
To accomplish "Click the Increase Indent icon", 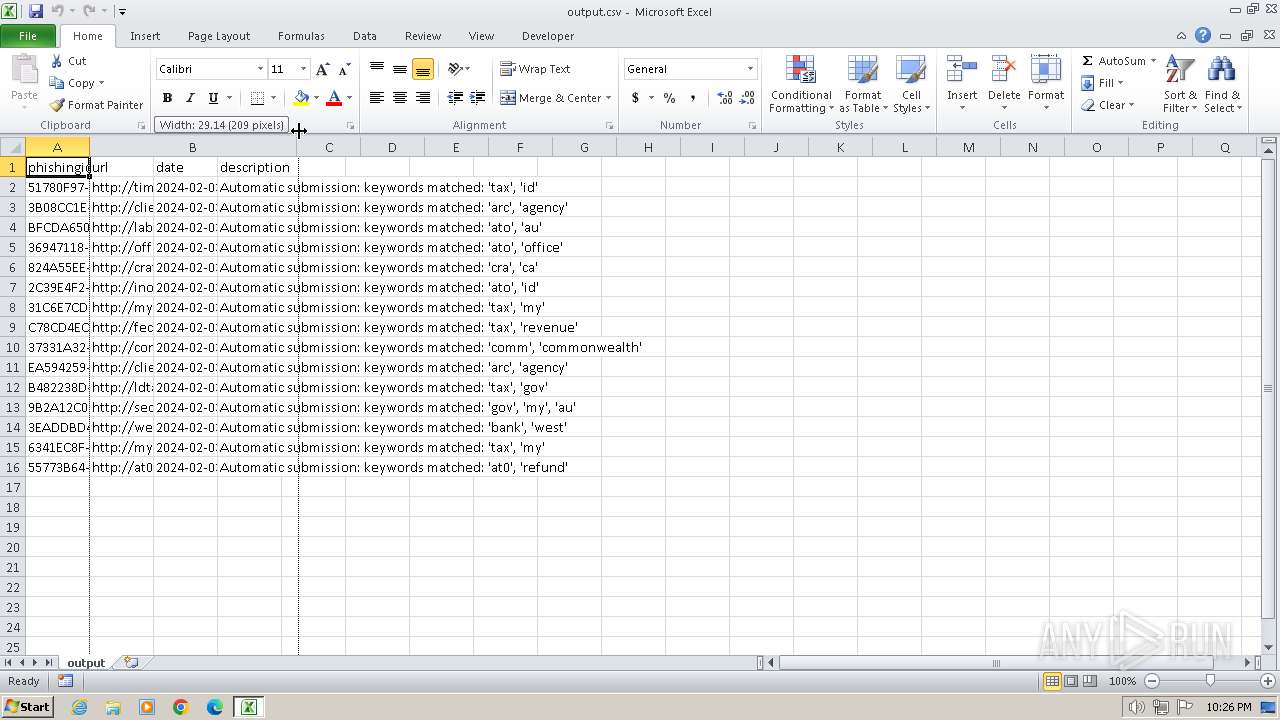I will tap(478, 98).
